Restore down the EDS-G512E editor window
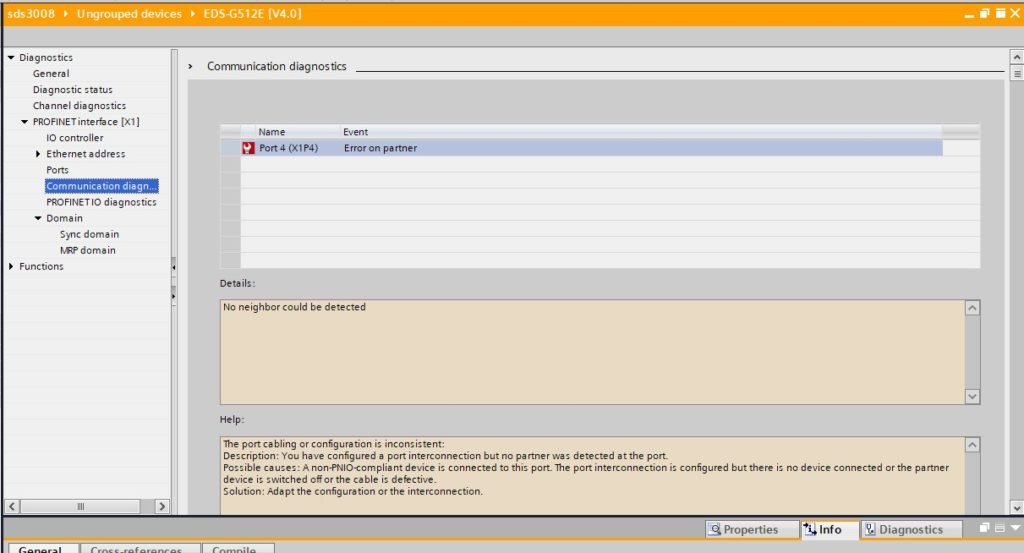This screenshot has height=553, width=1024. (985, 14)
